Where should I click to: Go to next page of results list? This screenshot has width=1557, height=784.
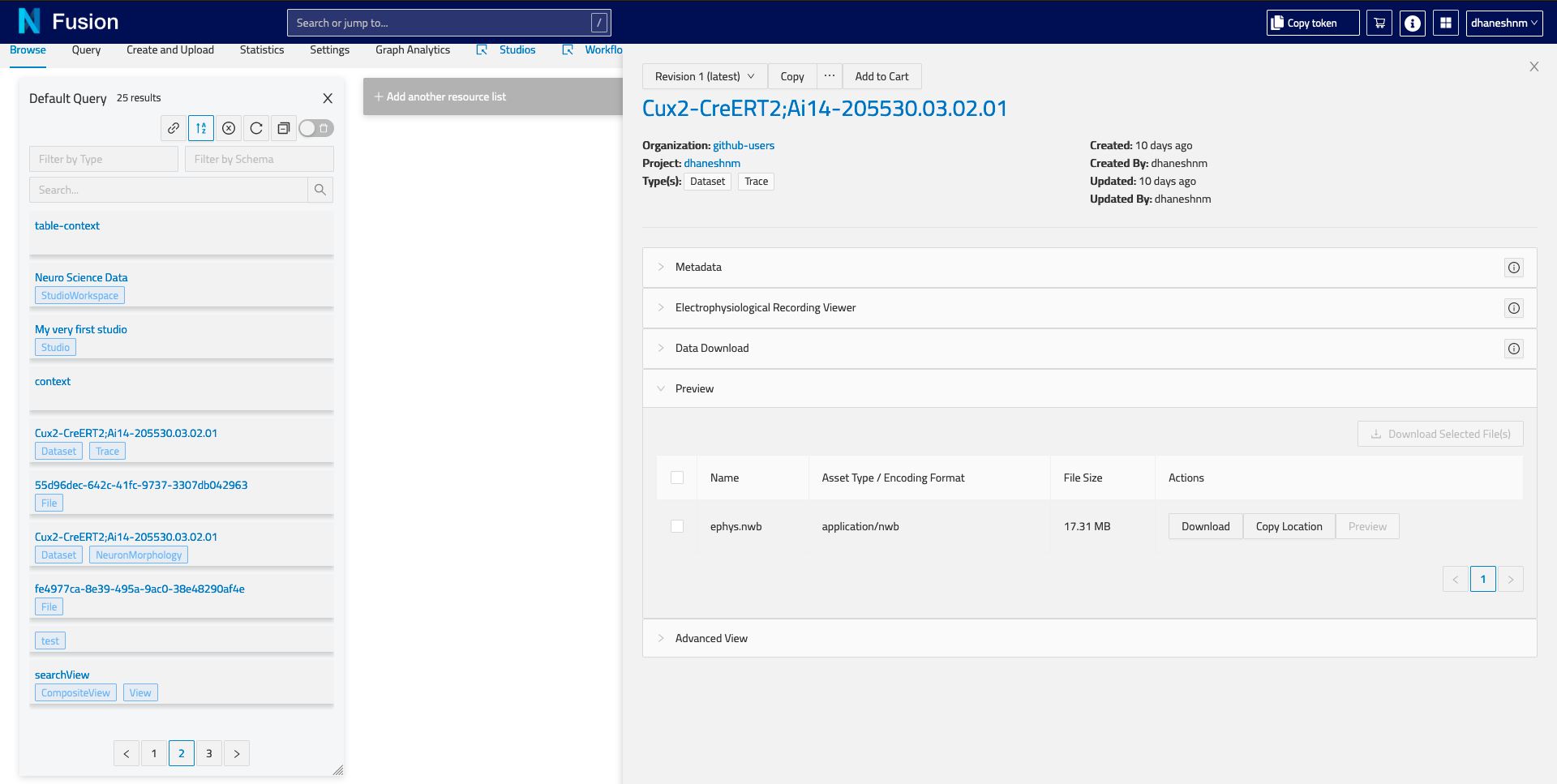coord(237,753)
